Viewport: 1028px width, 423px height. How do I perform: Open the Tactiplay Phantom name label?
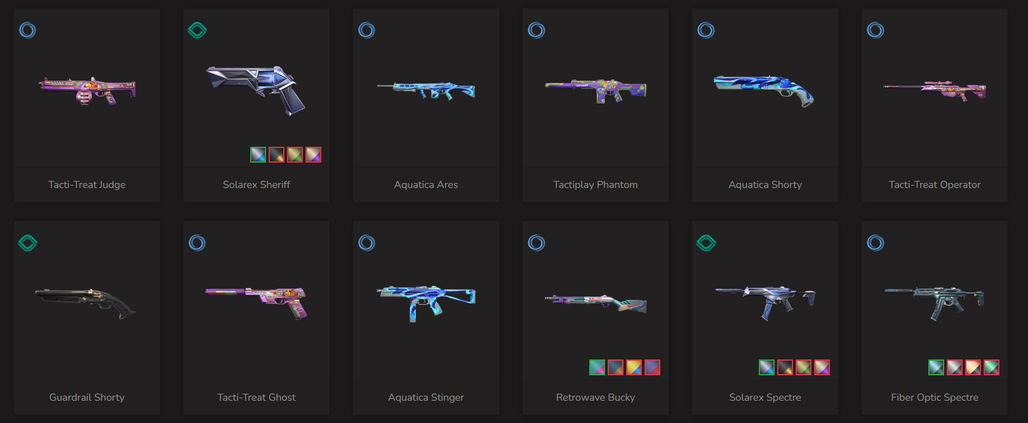(x=595, y=185)
